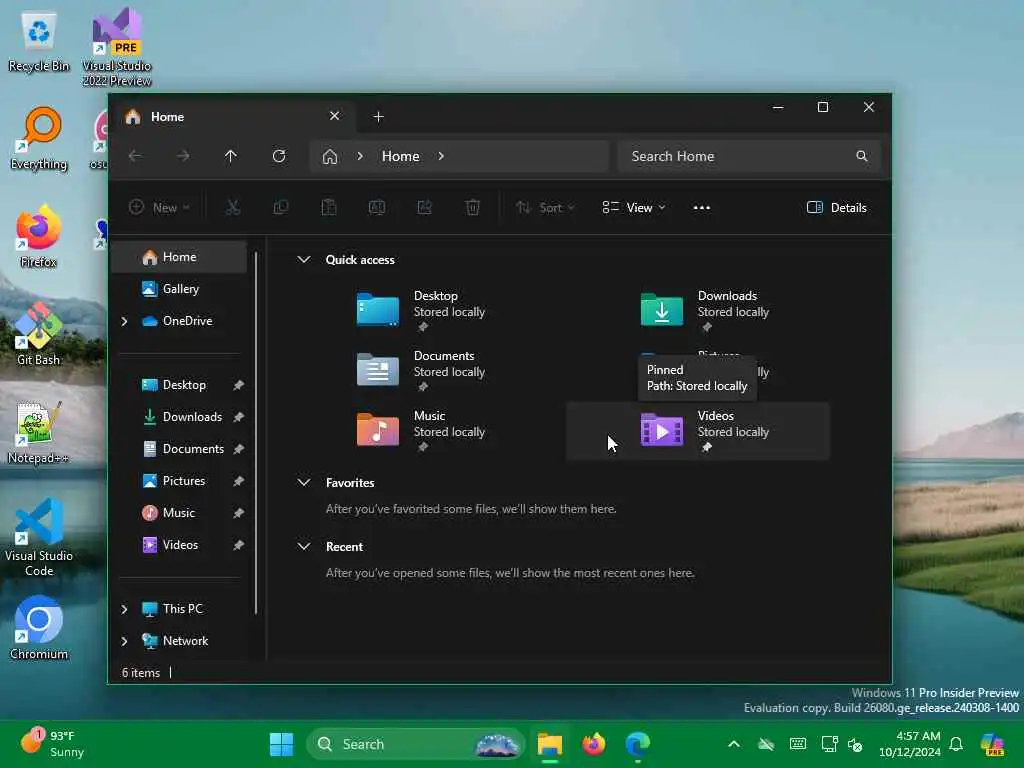The width and height of the screenshot is (1024, 768).
Task: Click the Back navigation arrow
Action: 135,156
